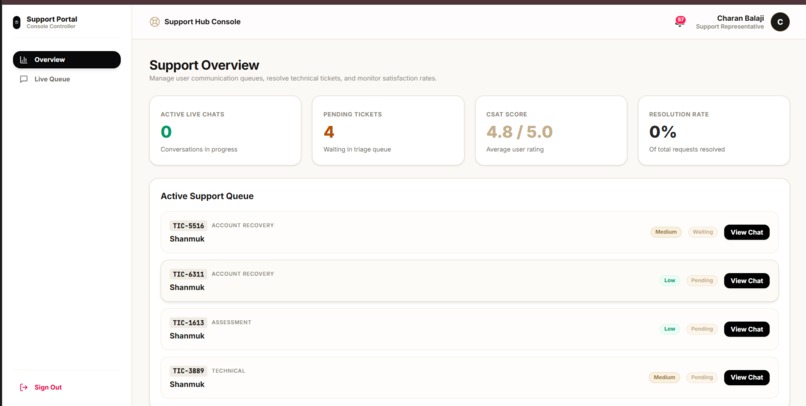Image resolution: width=806 pixels, height=406 pixels.
Task: Click the Support Portal logo icon
Action: pos(16,22)
